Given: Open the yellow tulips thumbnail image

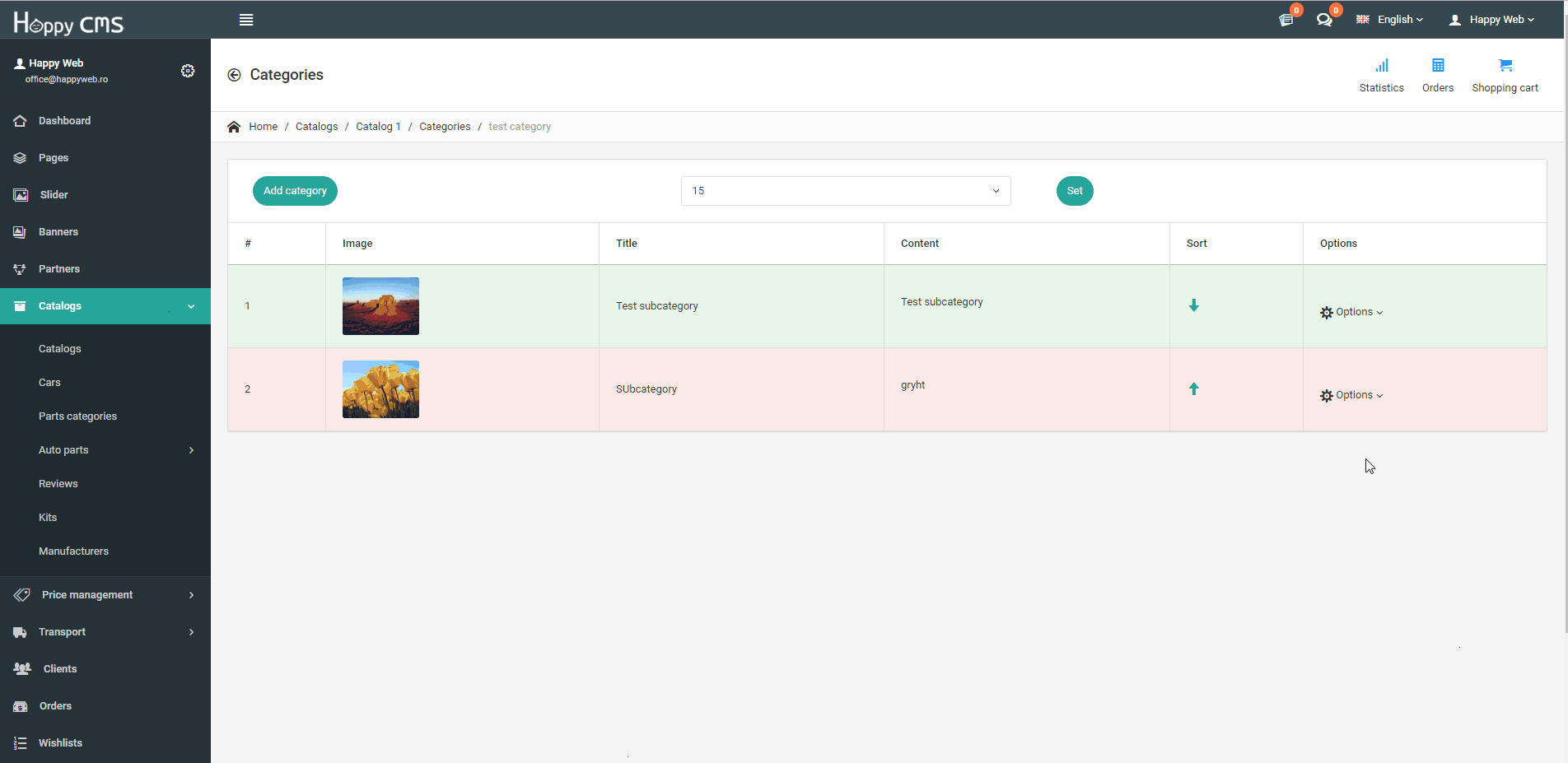Looking at the screenshot, I should pyautogui.click(x=380, y=389).
